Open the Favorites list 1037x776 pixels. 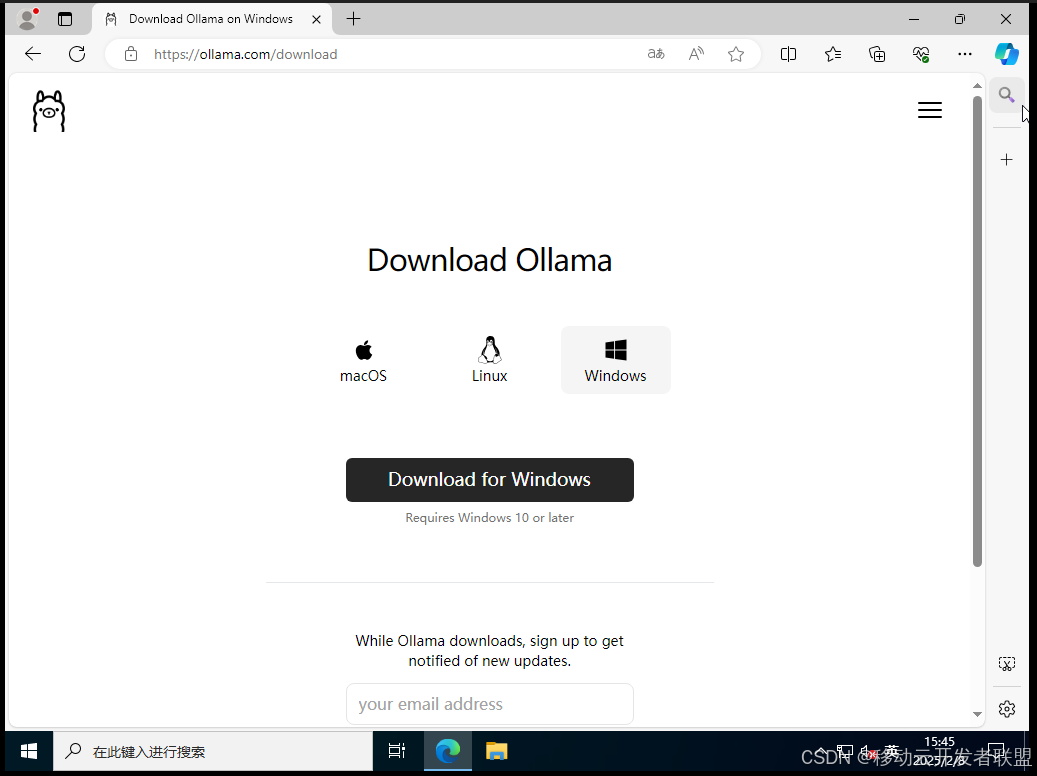(833, 54)
